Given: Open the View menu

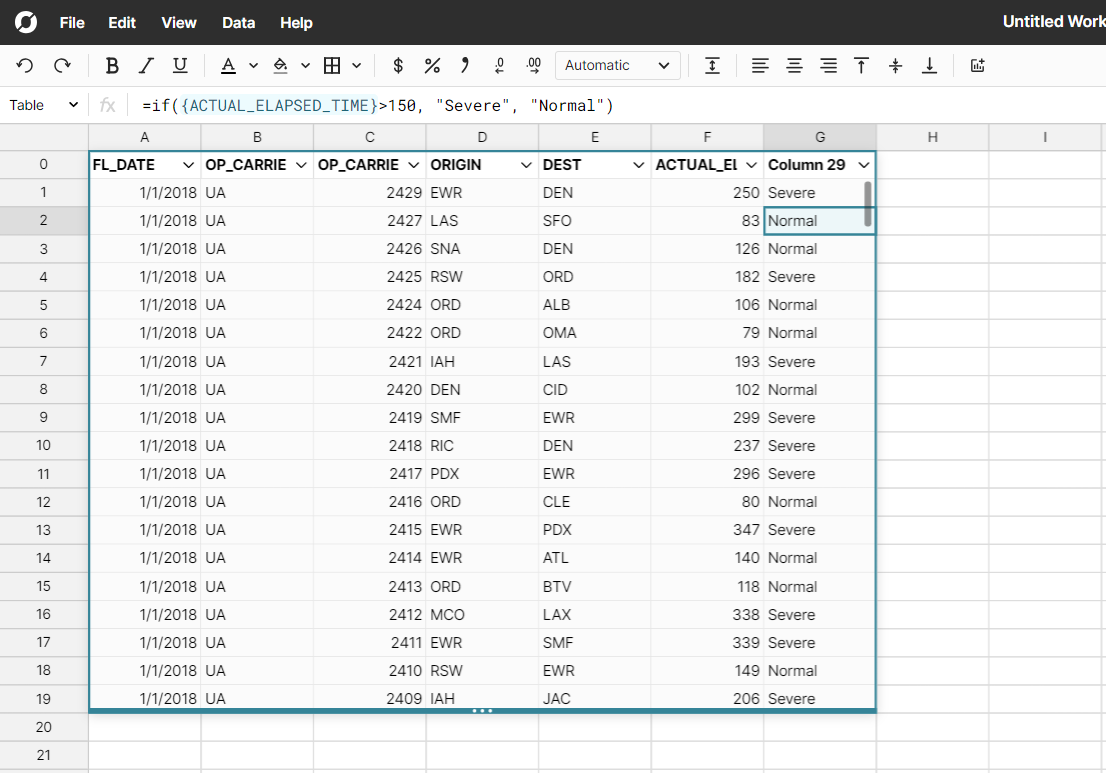Looking at the screenshot, I should click(x=179, y=22).
